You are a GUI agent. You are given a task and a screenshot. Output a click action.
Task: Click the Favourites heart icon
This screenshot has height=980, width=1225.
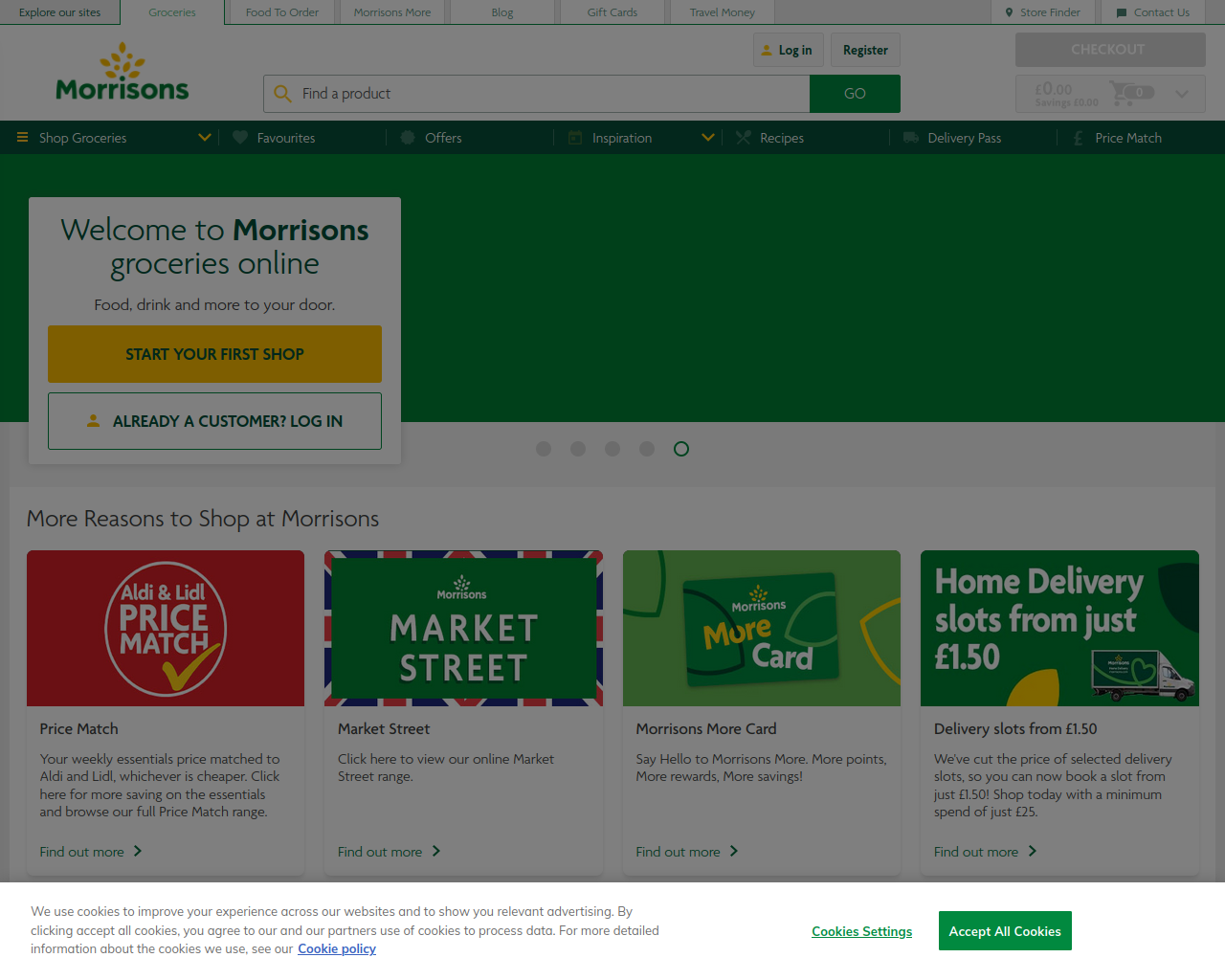[x=240, y=138]
